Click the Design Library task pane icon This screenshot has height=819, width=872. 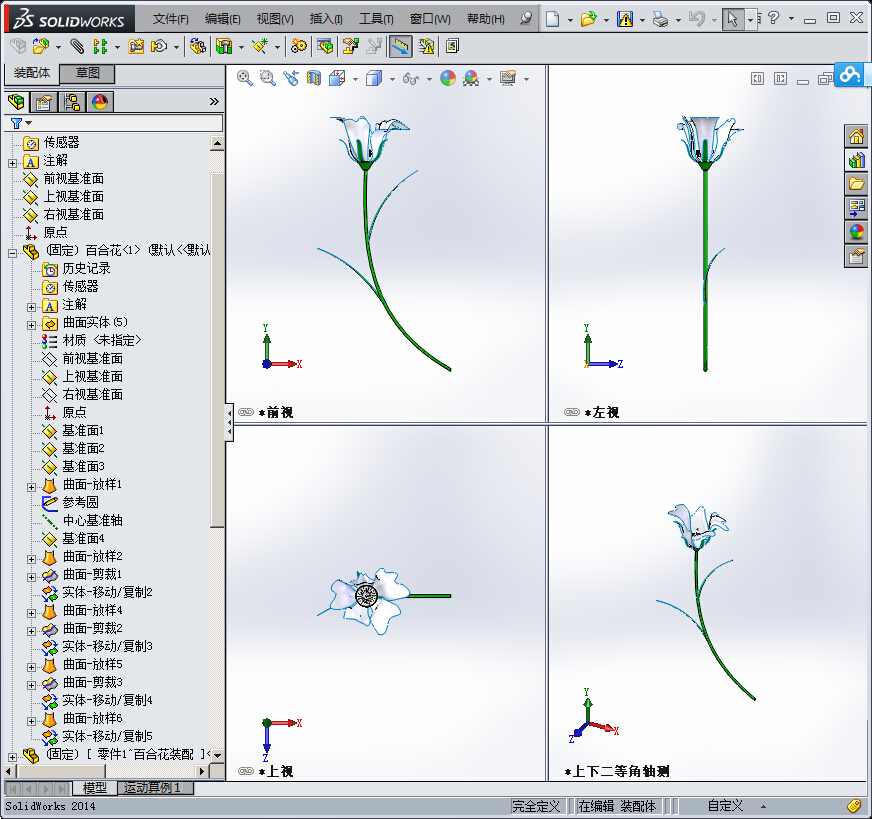856,160
